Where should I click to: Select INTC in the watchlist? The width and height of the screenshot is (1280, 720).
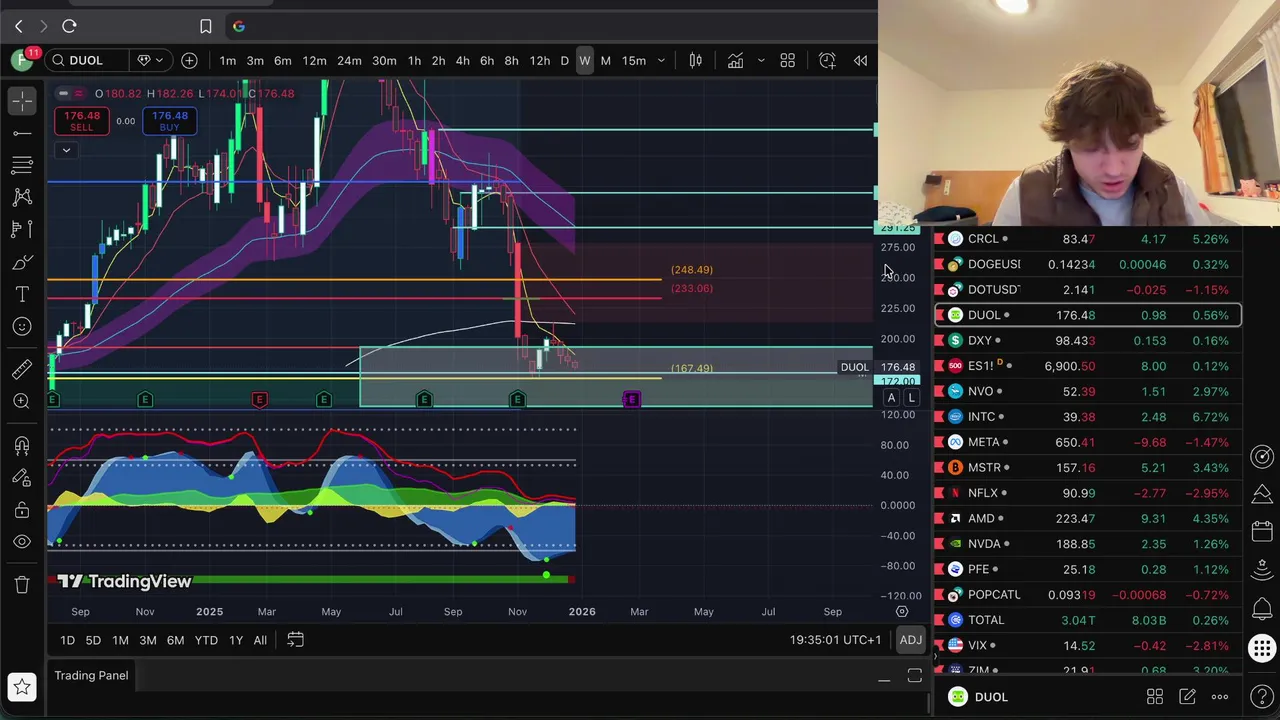click(1088, 417)
